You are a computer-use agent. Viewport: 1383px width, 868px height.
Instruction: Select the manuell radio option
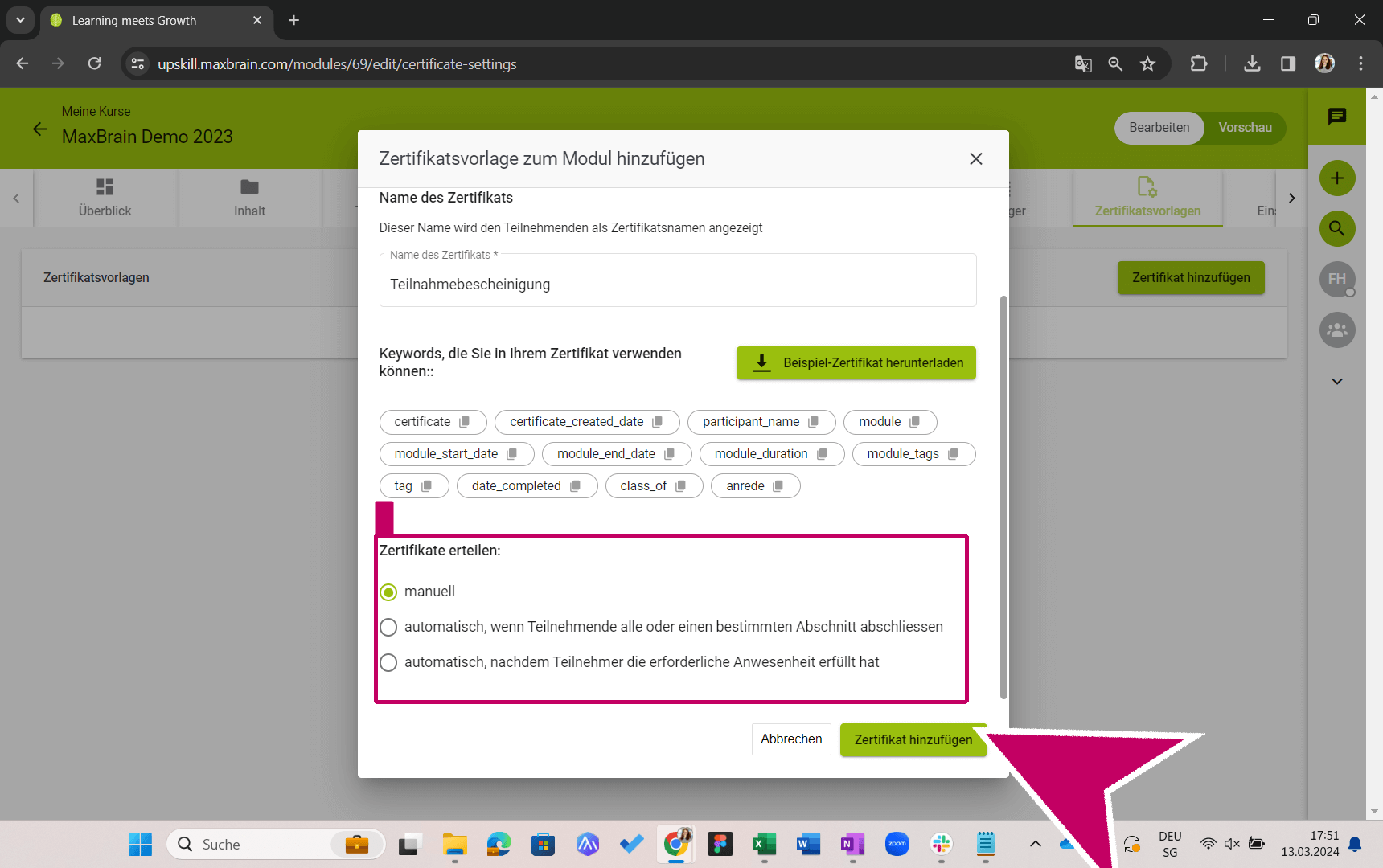coord(388,592)
